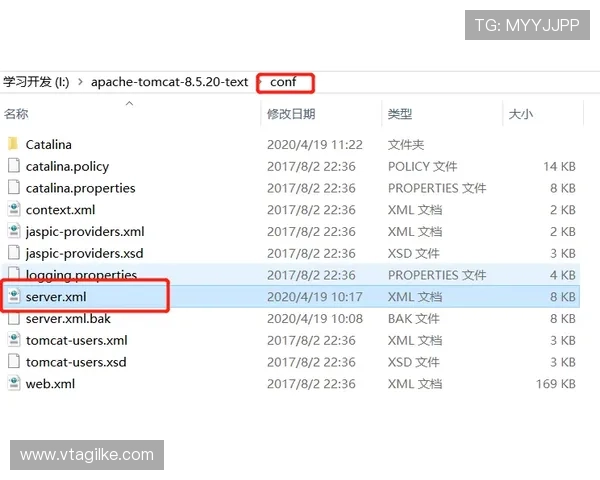The width and height of the screenshot is (600, 480).
Task: Click the web.xml file icon
Action: point(14,384)
